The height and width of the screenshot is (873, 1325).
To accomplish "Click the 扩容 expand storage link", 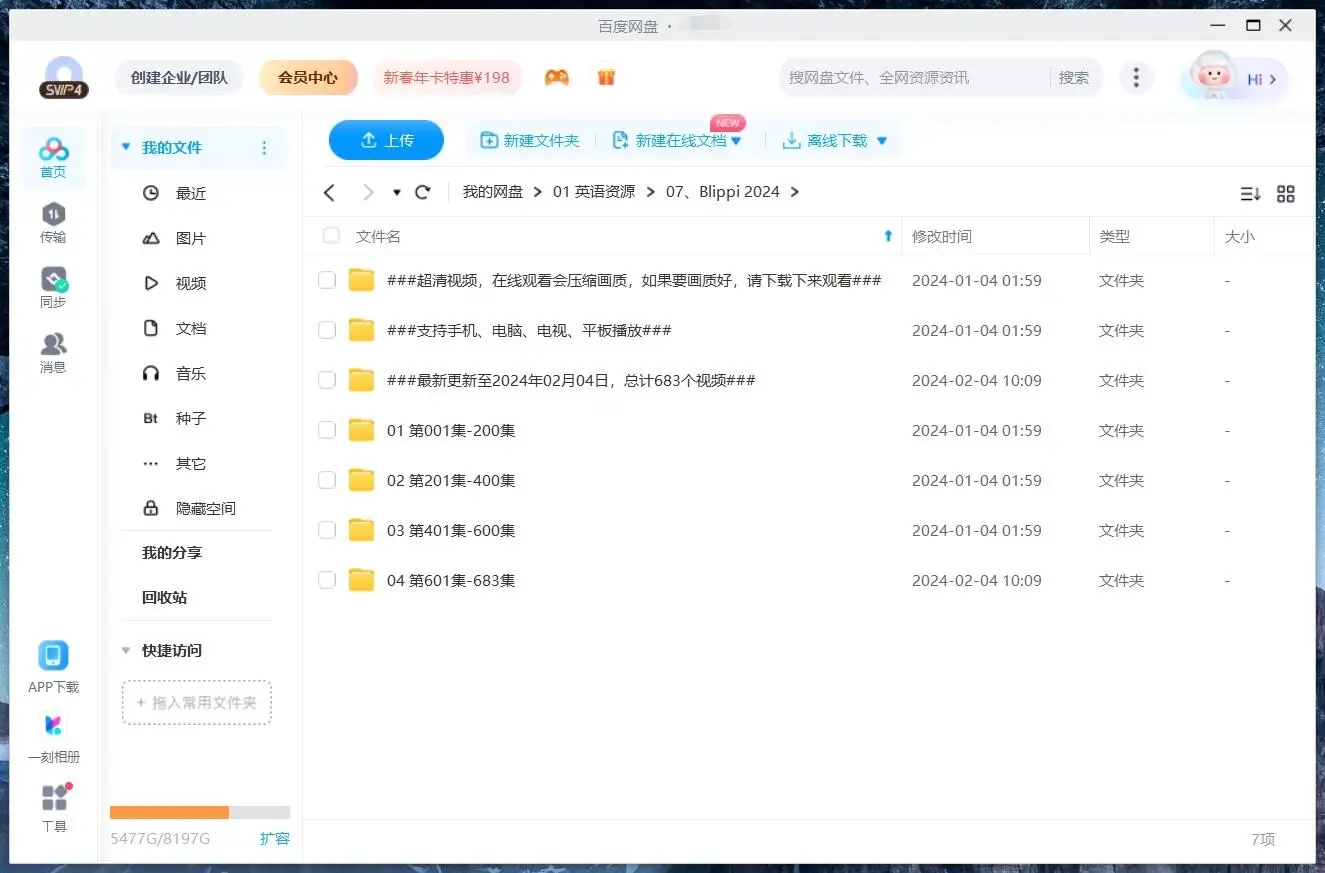I will coord(274,839).
